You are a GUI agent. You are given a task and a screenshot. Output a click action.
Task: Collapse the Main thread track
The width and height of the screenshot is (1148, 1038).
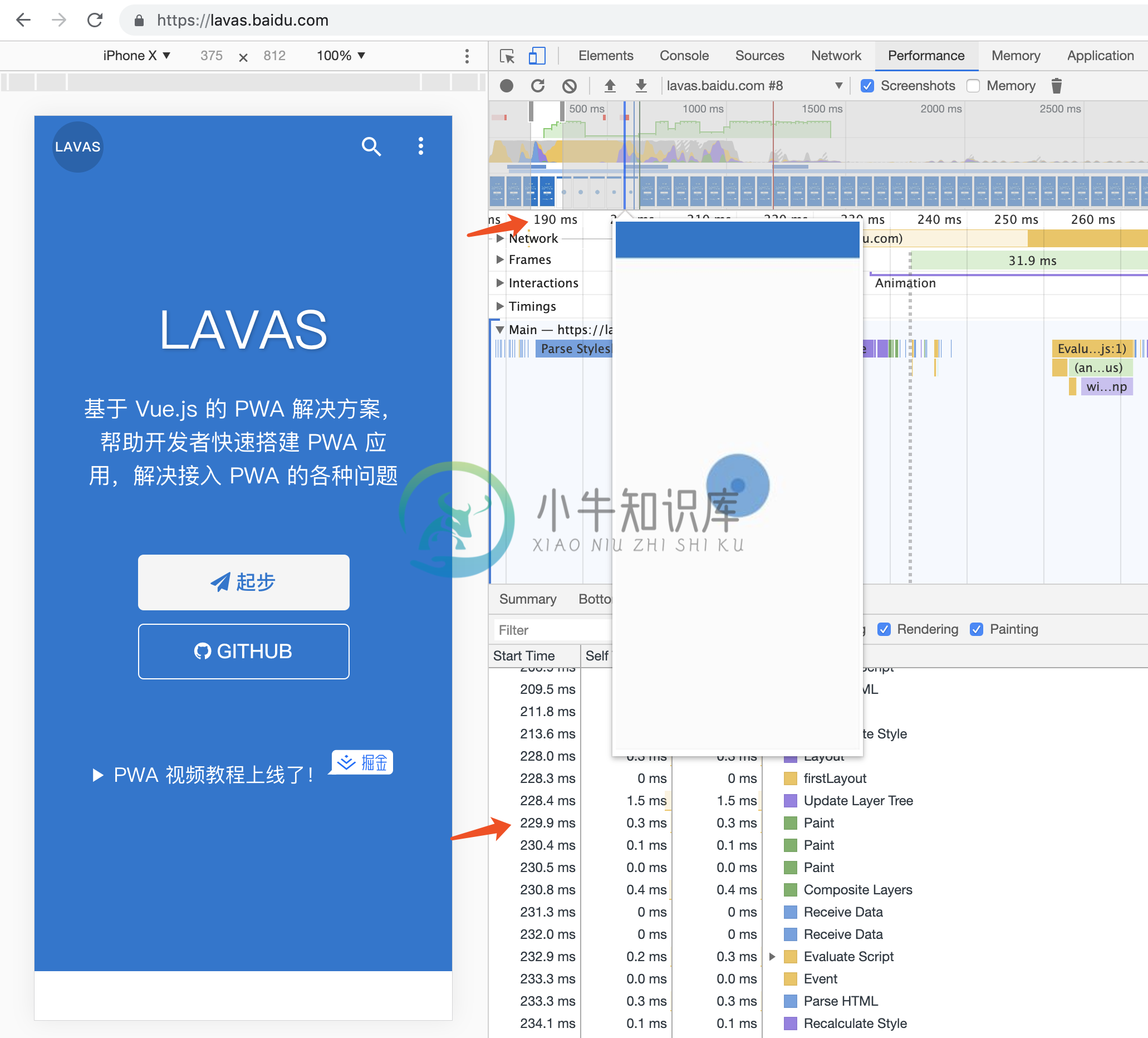[499, 330]
